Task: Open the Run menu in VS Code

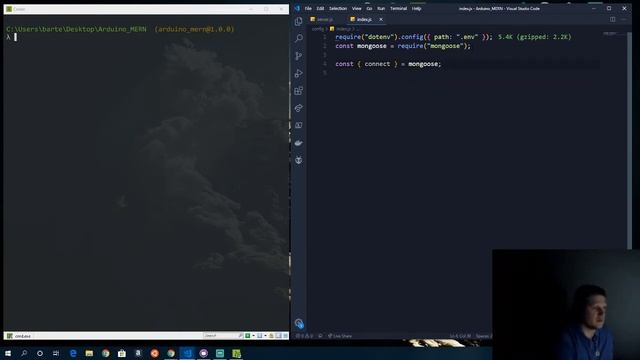Action: [x=381, y=8]
